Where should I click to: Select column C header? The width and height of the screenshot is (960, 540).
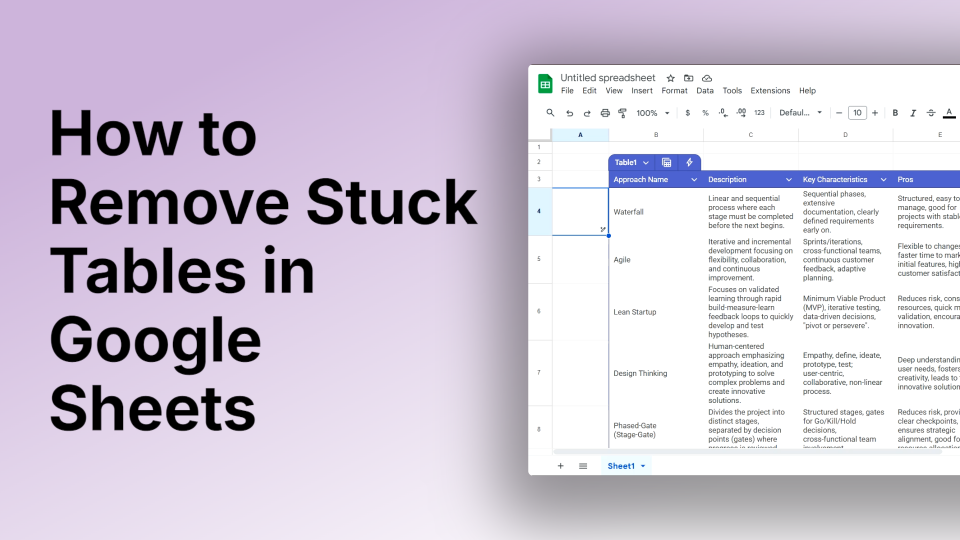[x=751, y=135]
